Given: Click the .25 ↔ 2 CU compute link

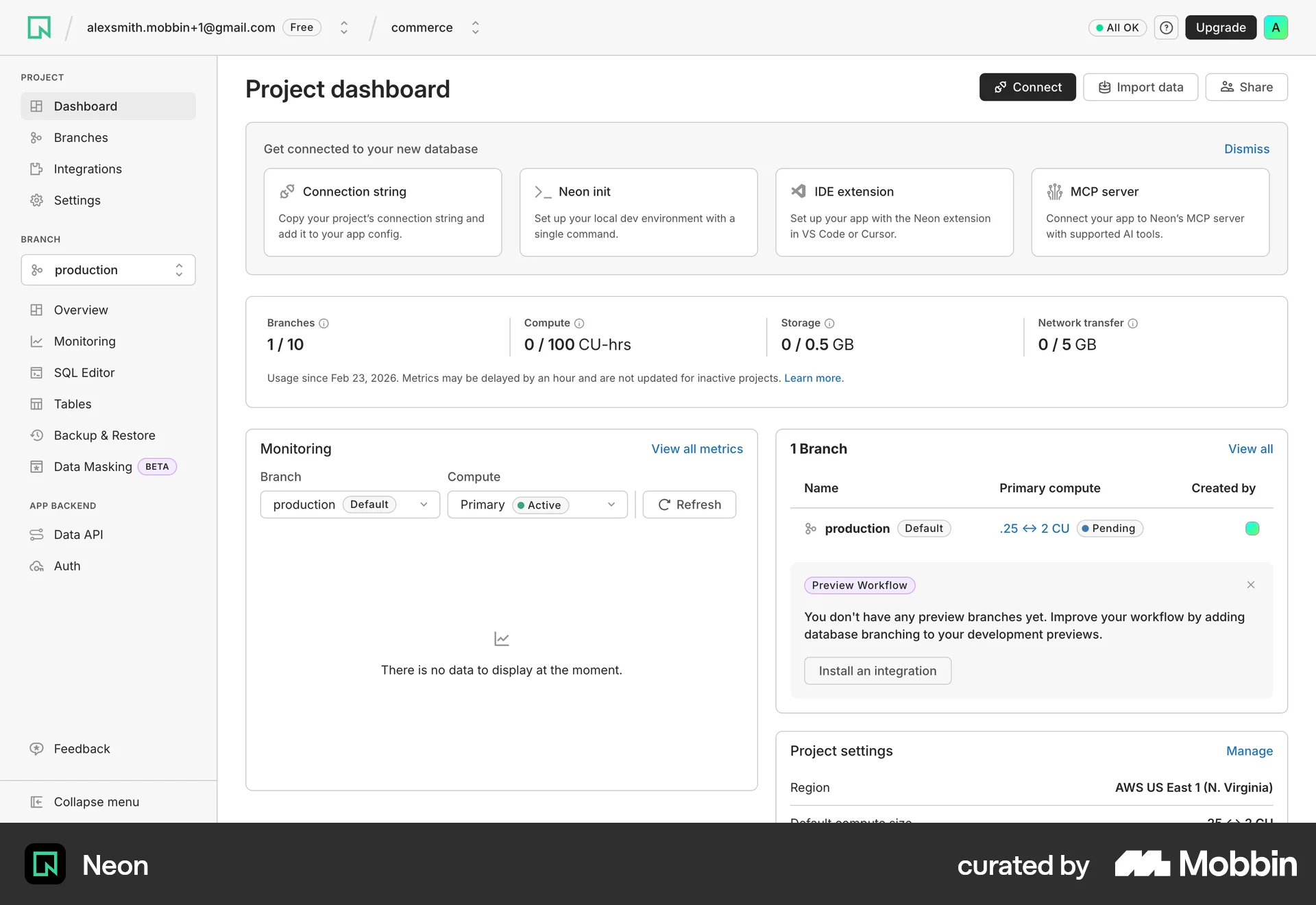Looking at the screenshot, I should point(1034,529).
